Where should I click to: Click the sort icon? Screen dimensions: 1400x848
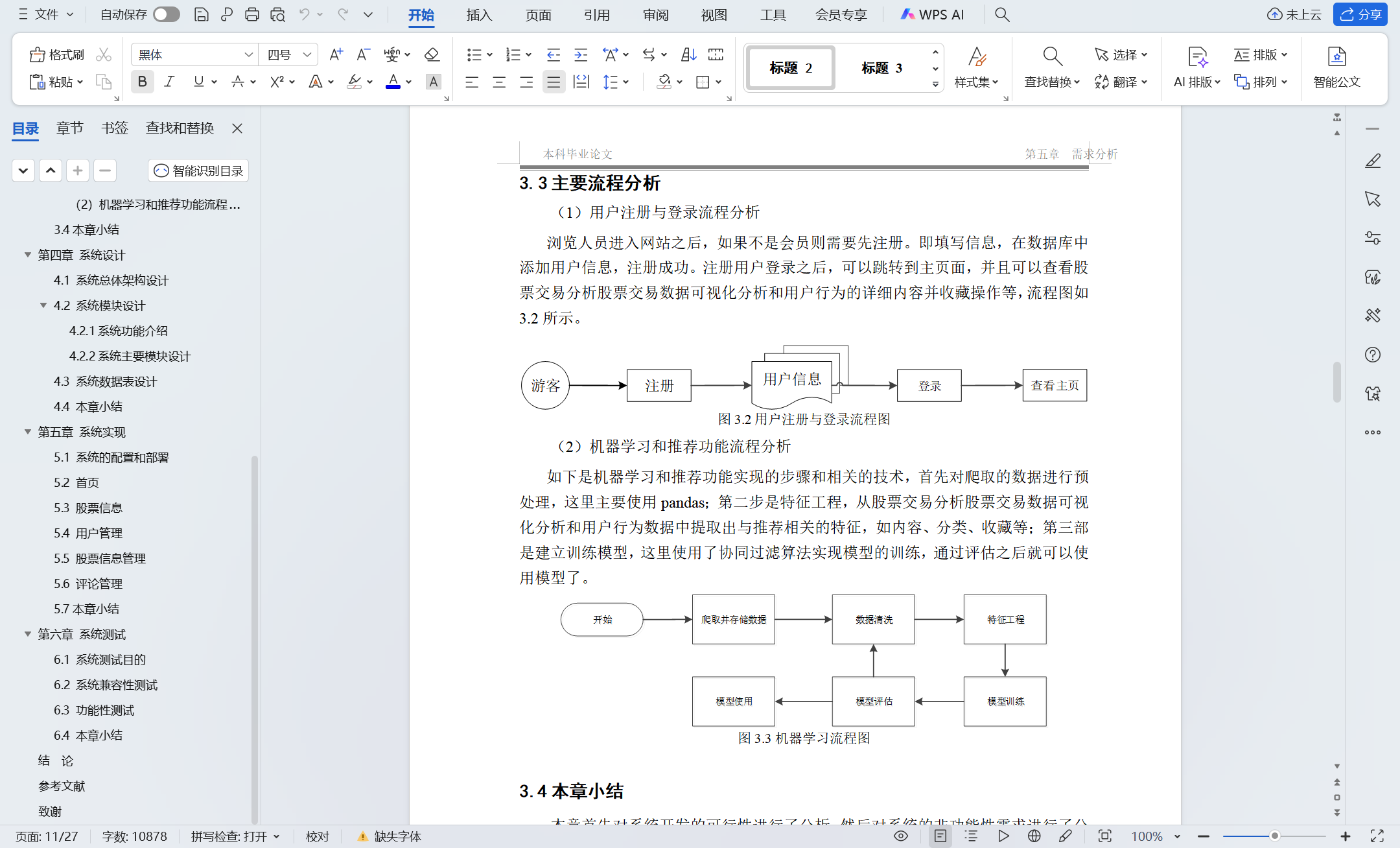click(x=688, y=55)
